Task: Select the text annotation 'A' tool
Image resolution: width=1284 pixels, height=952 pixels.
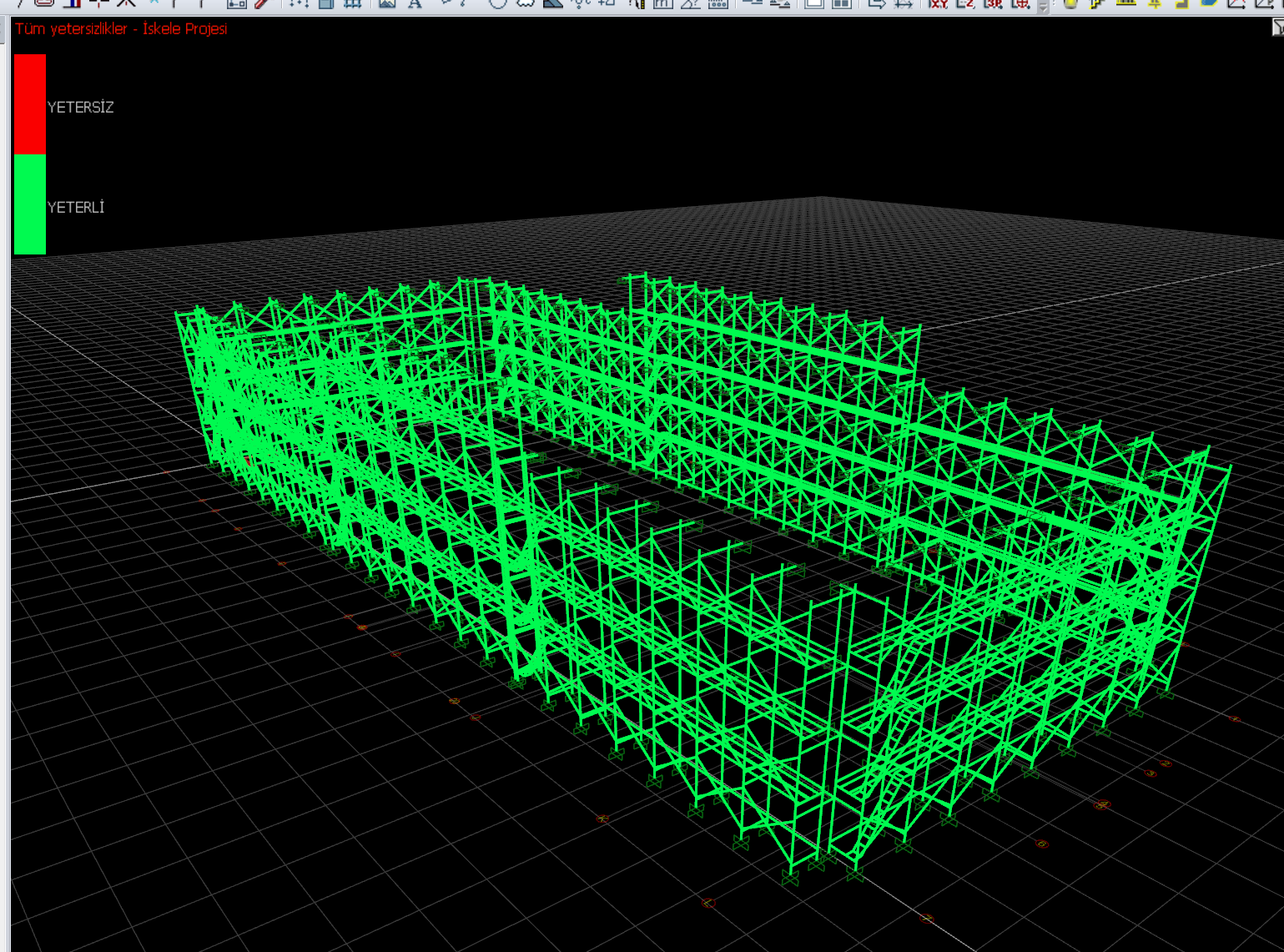Action: pos(415,3)
